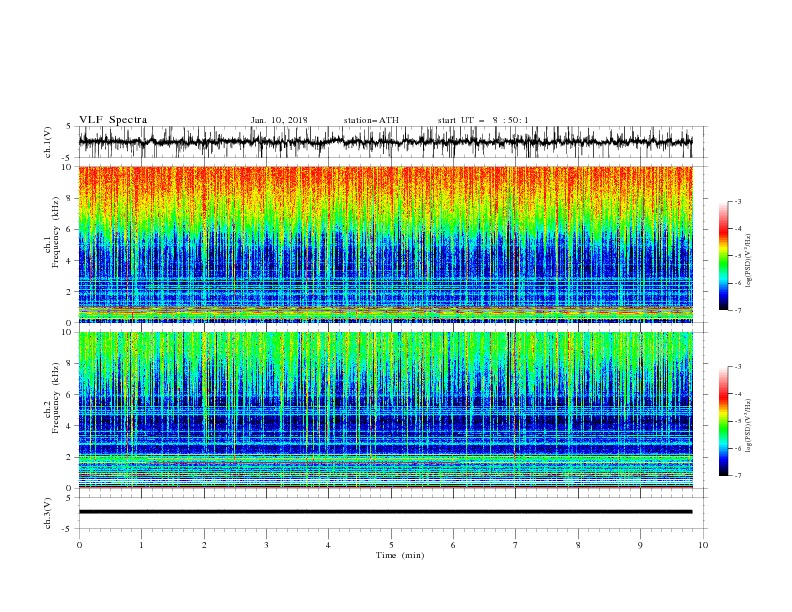Click time axis tick label '3'
792x612 pixels.
[x=266, y=545]
